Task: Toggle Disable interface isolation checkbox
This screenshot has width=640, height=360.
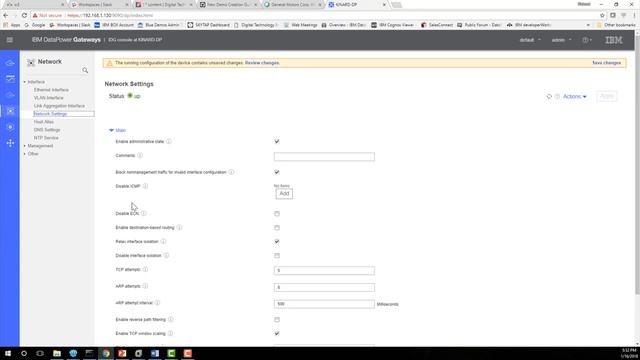Action: point(277,256)
